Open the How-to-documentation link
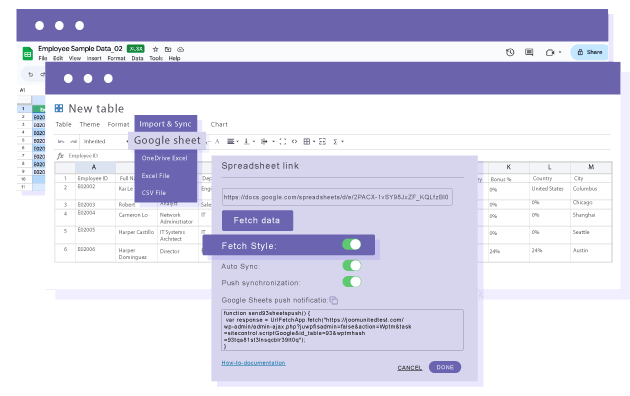This screenshot has height=396, width=630. tap(253, 363)
